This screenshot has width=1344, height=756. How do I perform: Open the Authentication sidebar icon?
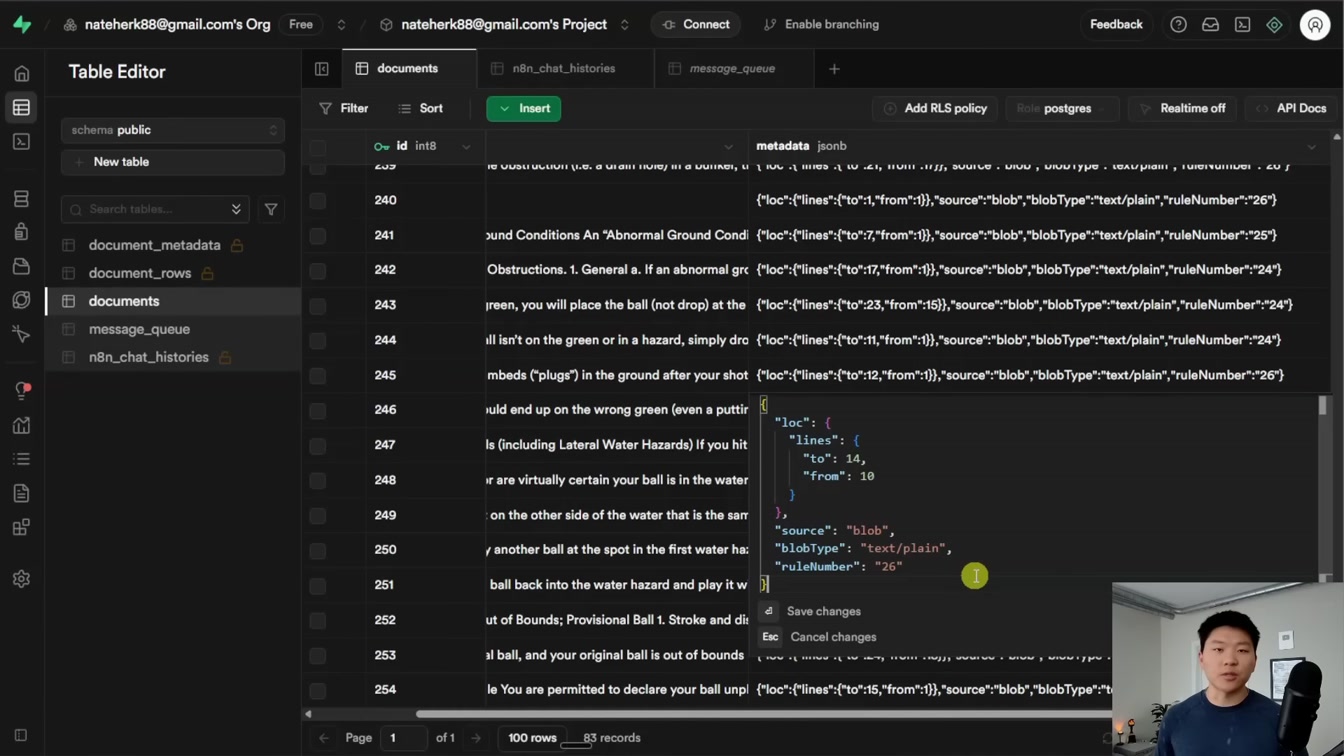pyautogui.click(x=21, y=233)
